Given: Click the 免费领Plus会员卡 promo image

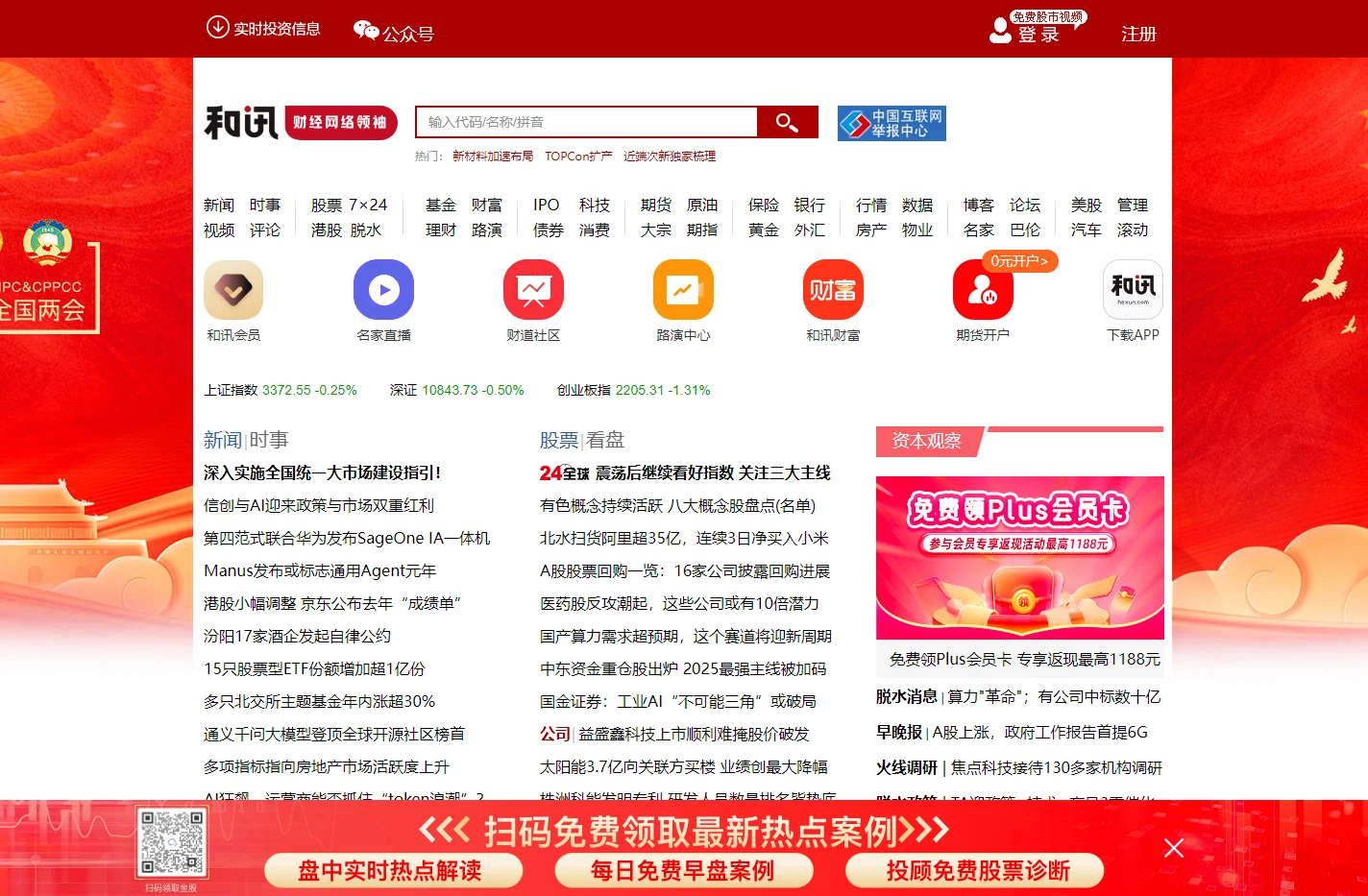Looking at the screenshot, I should click(1020, 558).
